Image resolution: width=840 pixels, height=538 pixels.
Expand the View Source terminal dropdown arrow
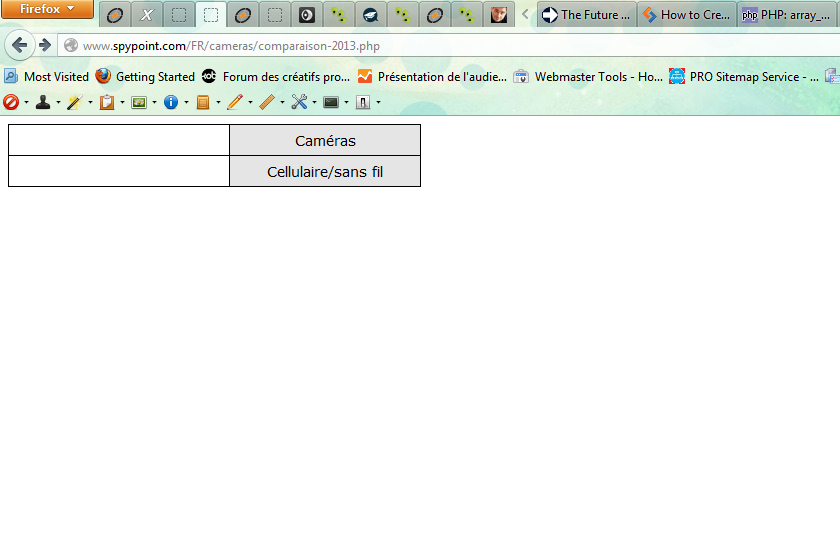(347, 102)
